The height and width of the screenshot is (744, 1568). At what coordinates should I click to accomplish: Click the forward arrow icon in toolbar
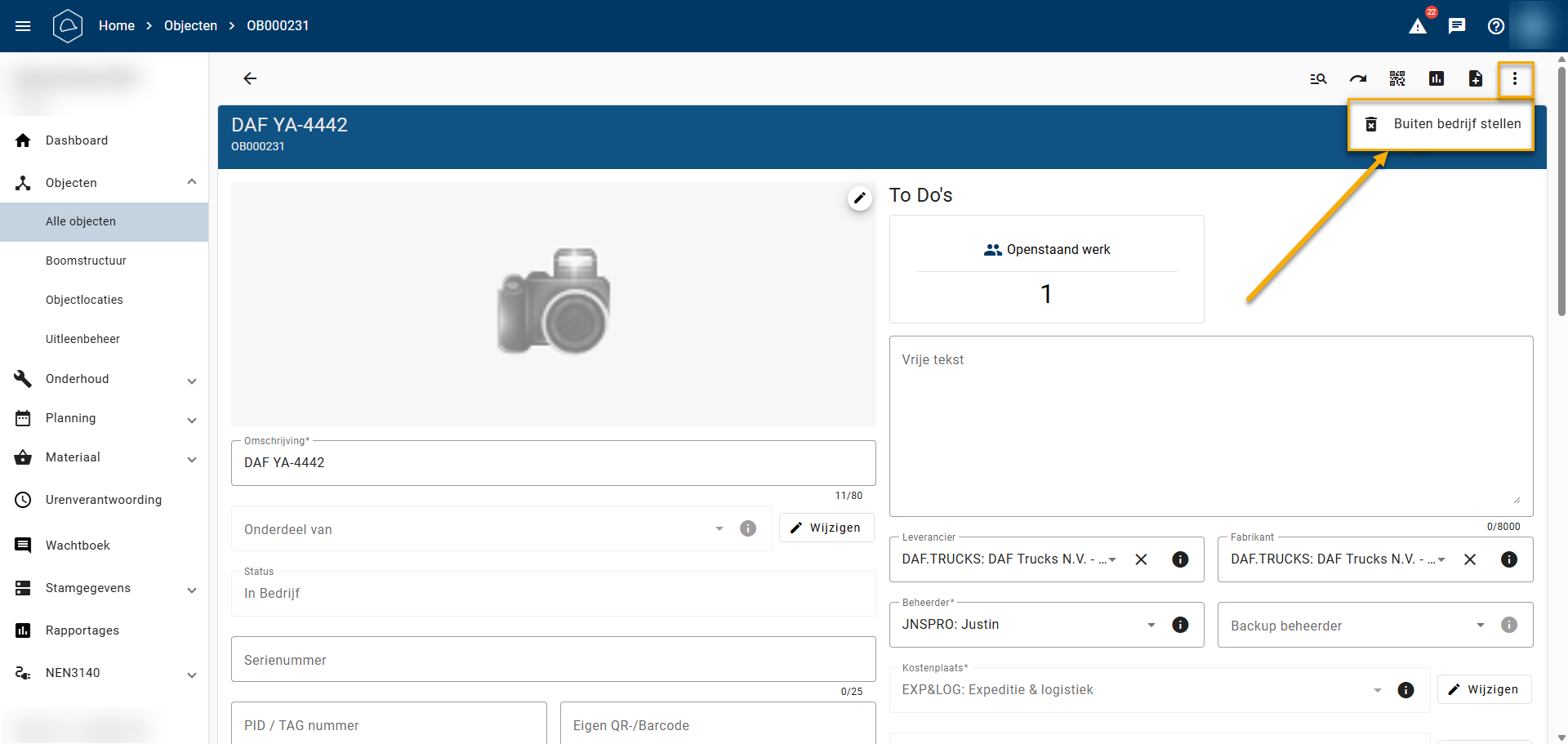coord(1357,78)
